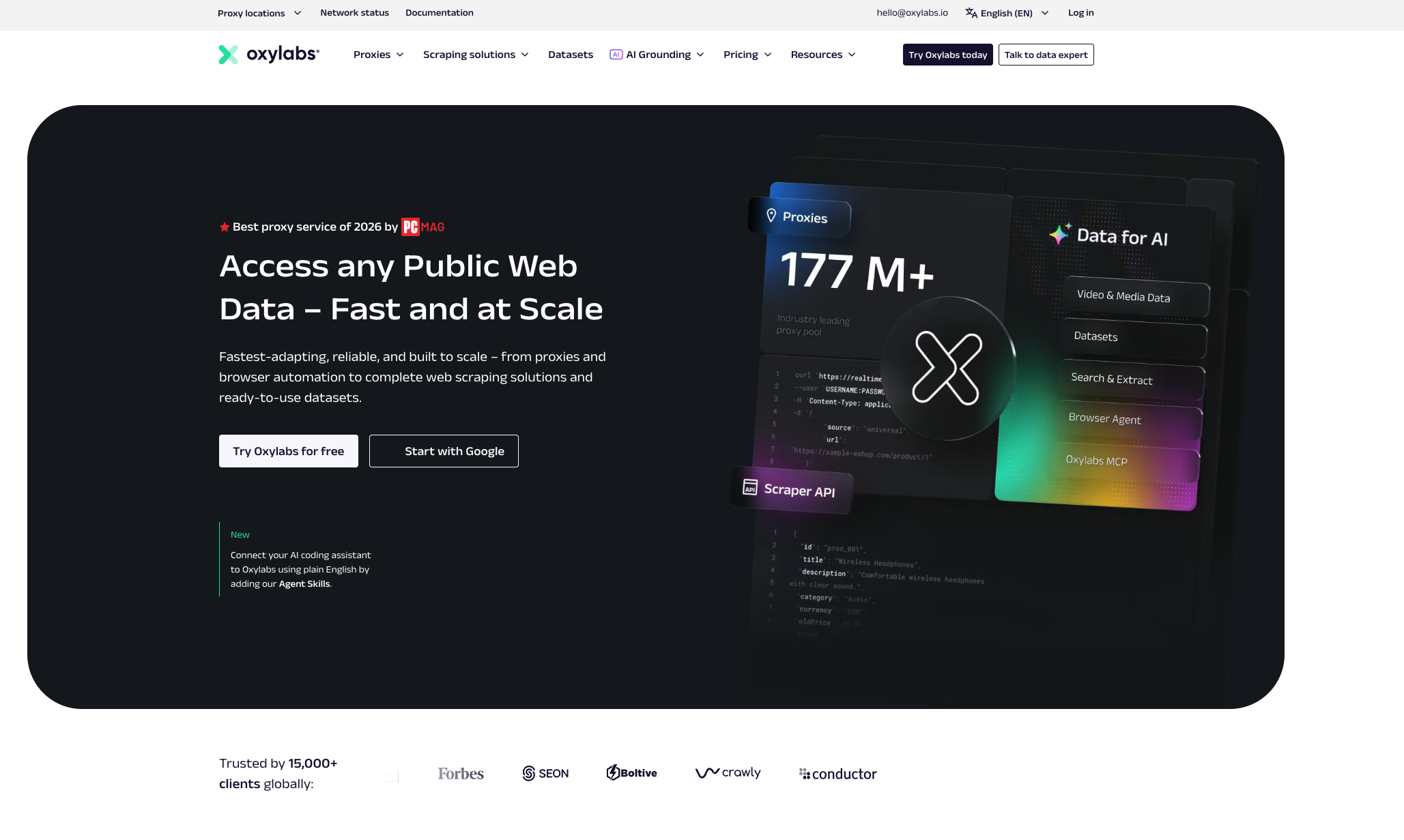
Task: Click the Try Oxylabs today button
Action: pos(948,55)
